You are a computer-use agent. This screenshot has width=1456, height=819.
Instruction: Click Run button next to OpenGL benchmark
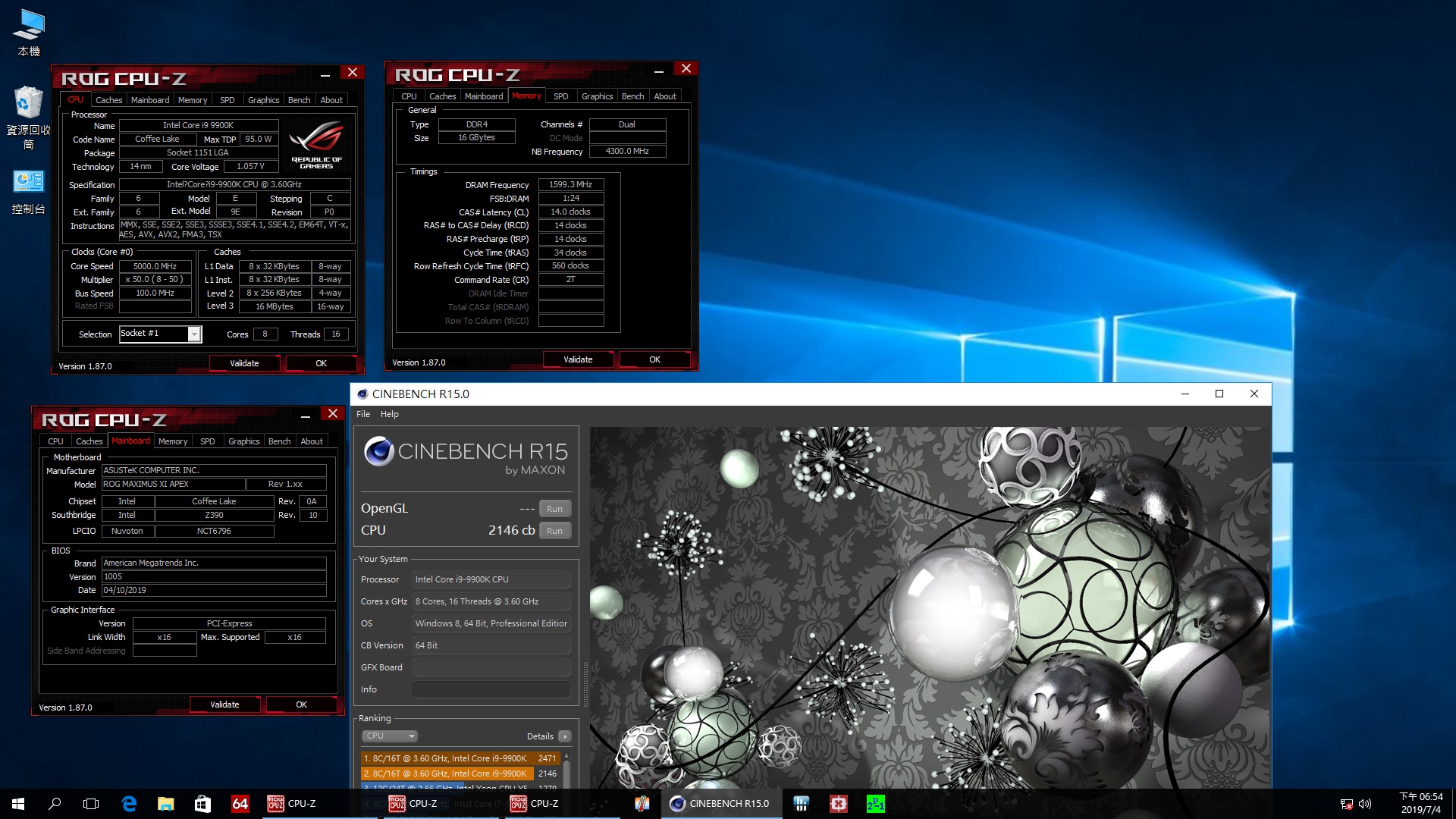point(555,508)
